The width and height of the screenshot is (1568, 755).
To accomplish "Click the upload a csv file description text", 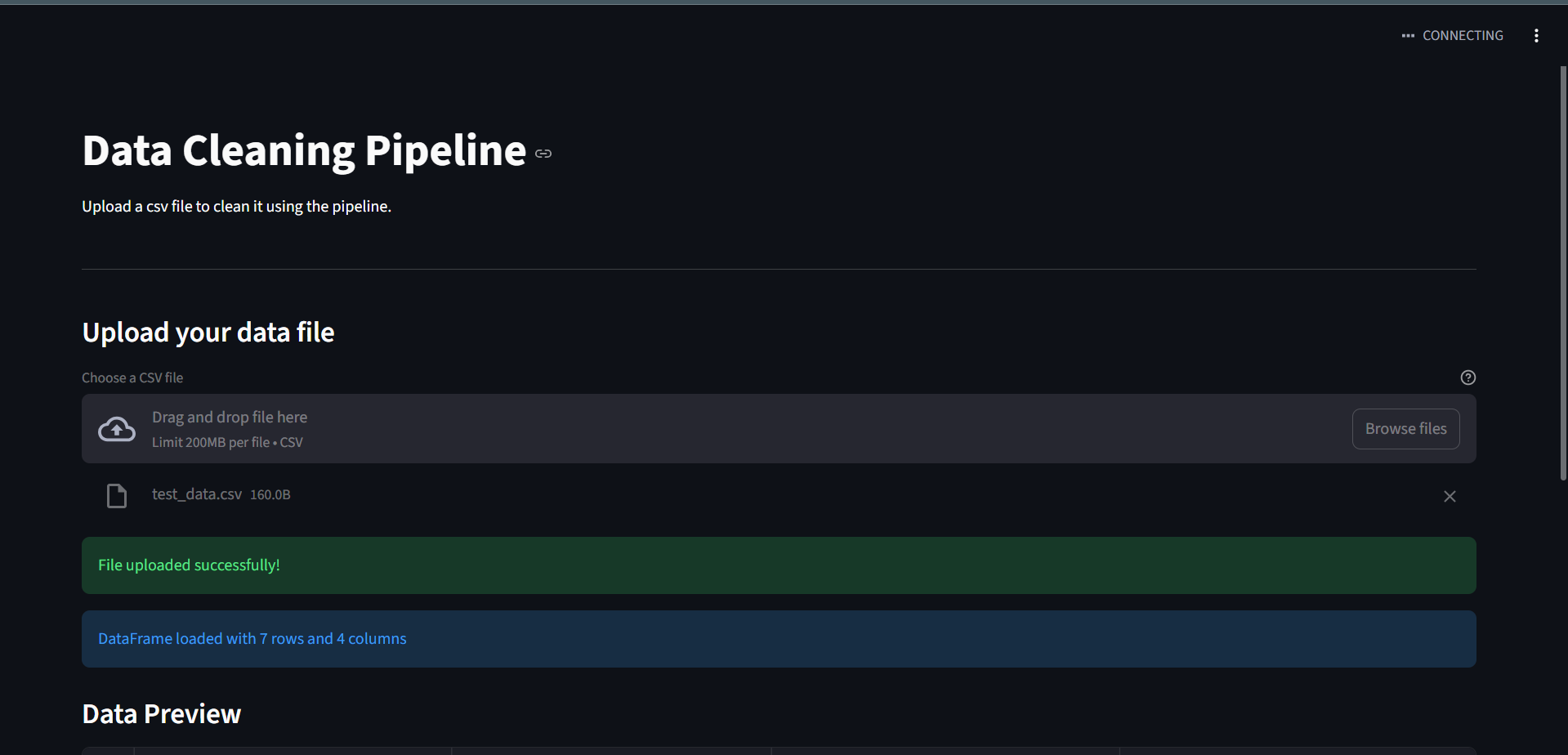I will 236,207.
